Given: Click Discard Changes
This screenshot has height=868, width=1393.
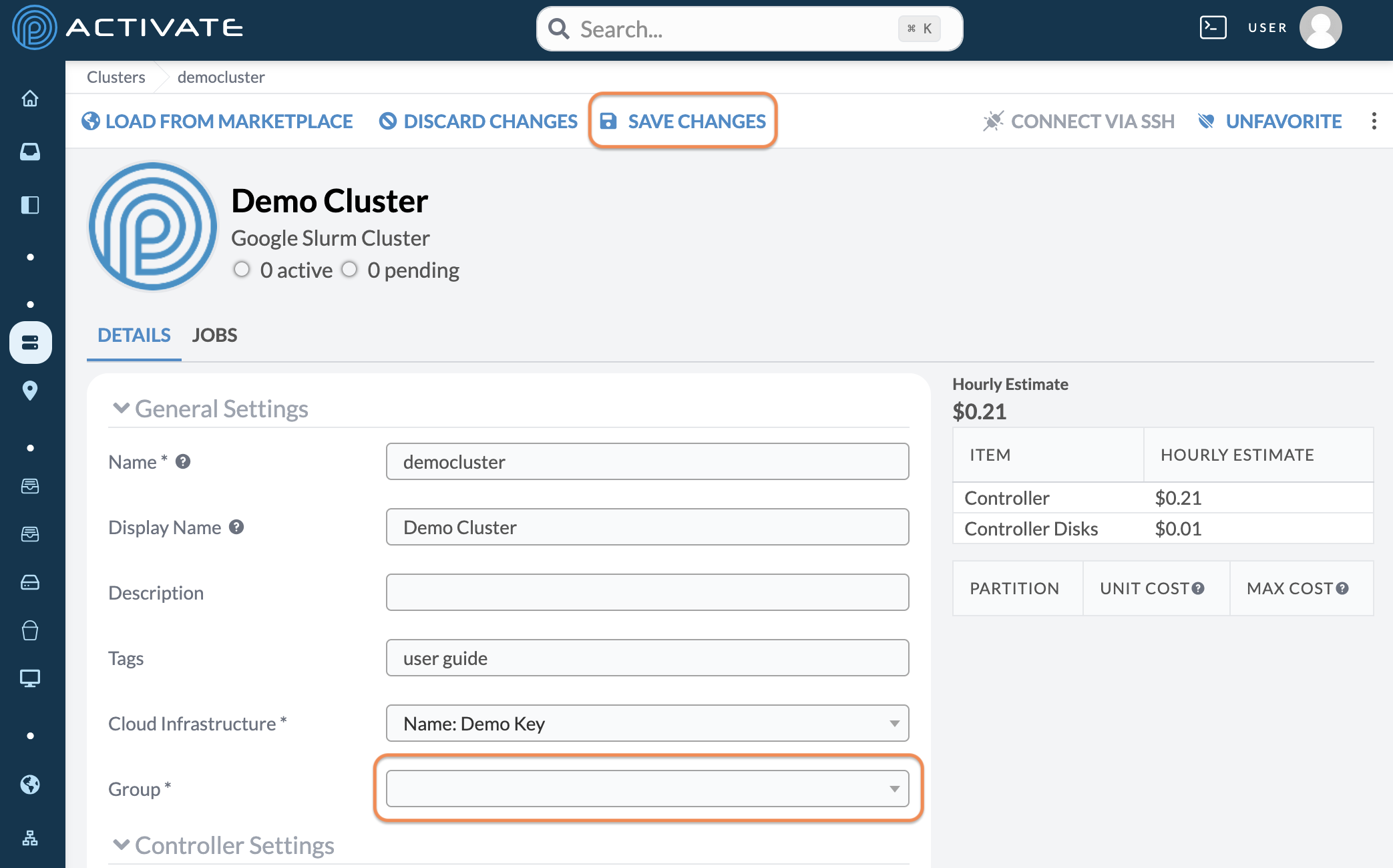Looking at the screenshot, I should coord(478,121).
